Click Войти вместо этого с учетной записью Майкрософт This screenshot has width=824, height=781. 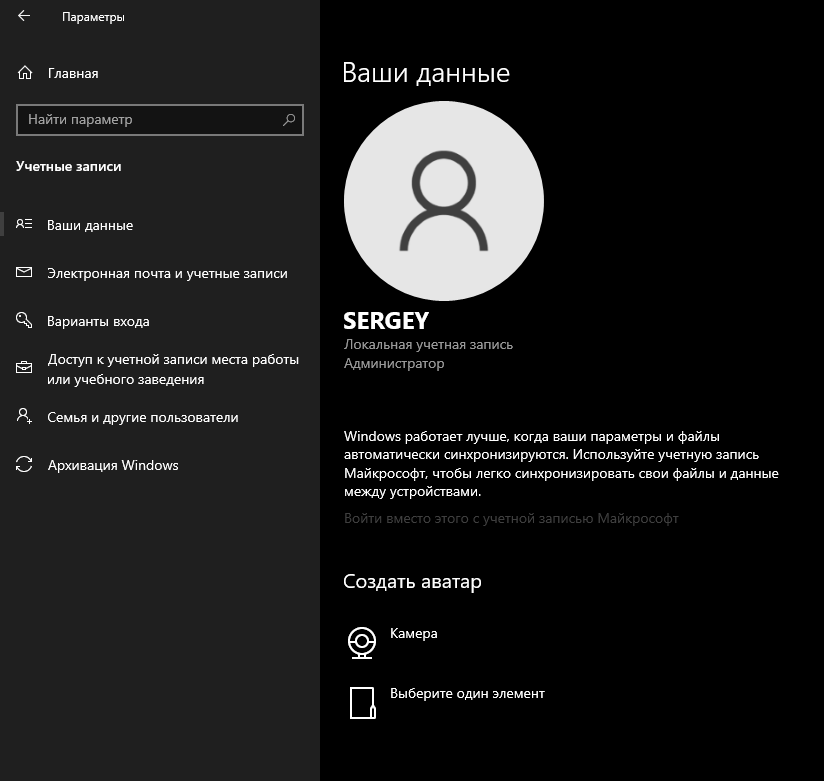[511, 519]
